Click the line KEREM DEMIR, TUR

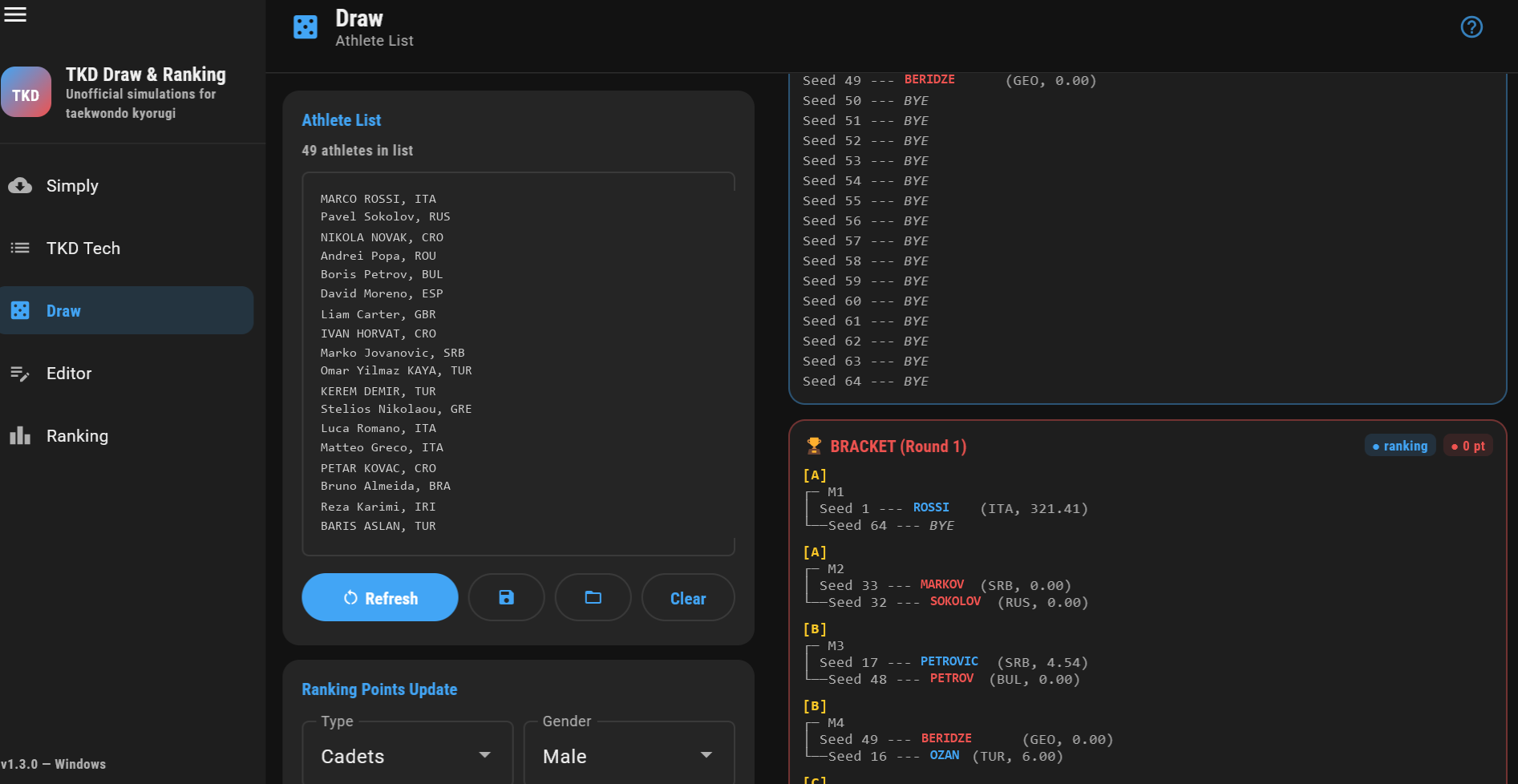coord(378,391)
